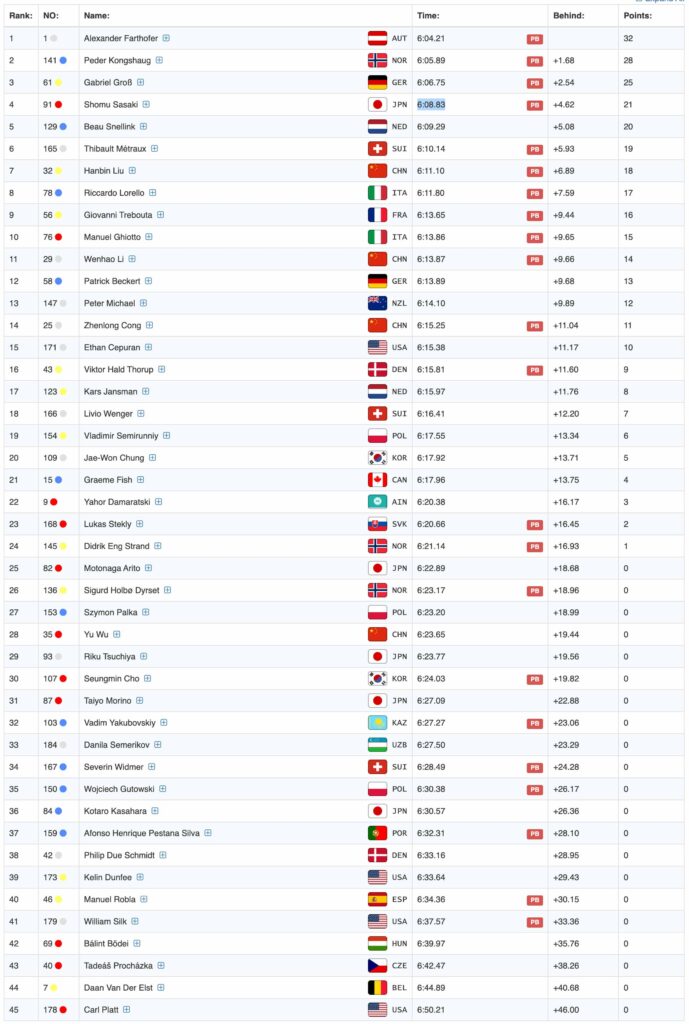689x1024 pixels.
Task: Click the Points column header
Action: pos(637,16)
